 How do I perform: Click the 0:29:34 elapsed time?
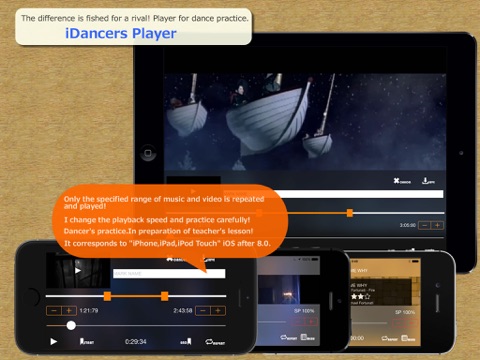click(x=136, y=342)
